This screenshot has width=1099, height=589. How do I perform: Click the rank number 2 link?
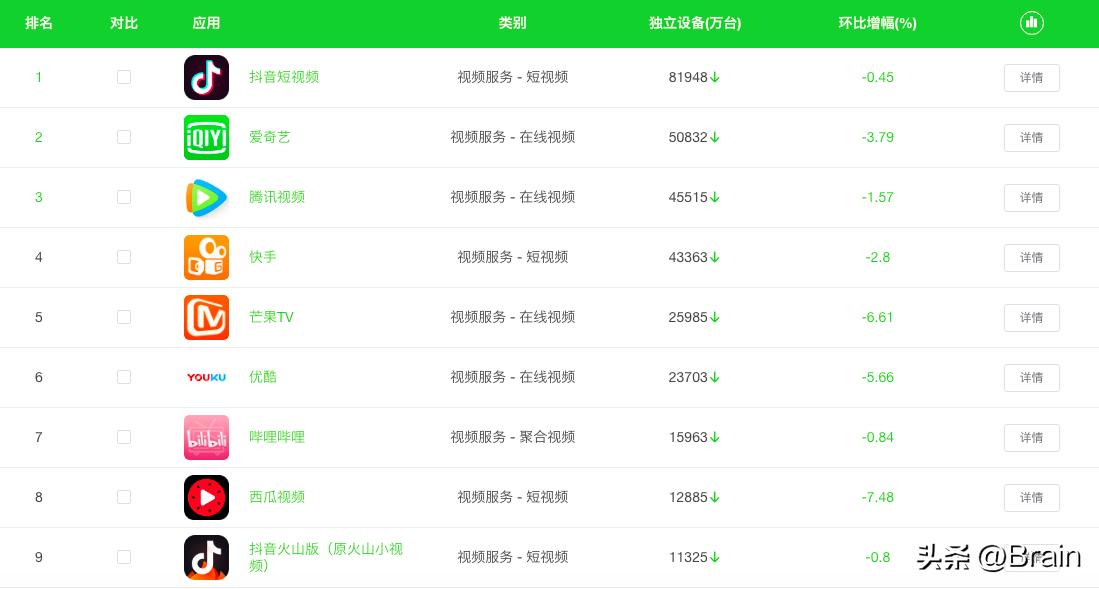pos(39,137)
